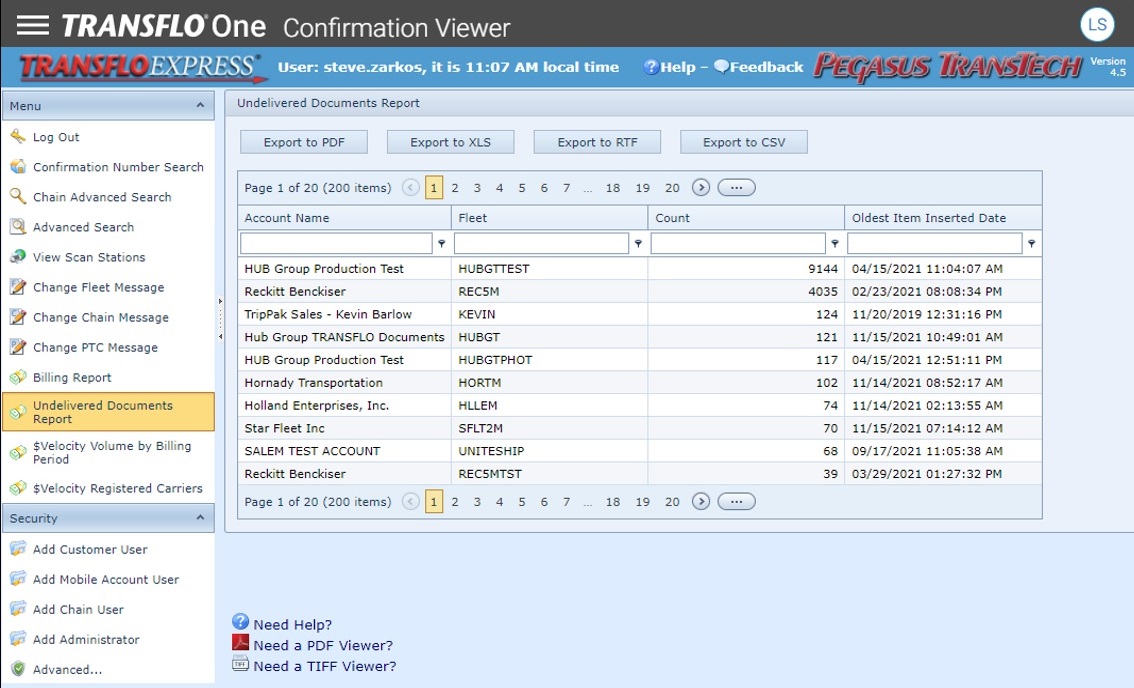Sort by the Account Name column header

(x=344, y=218)
